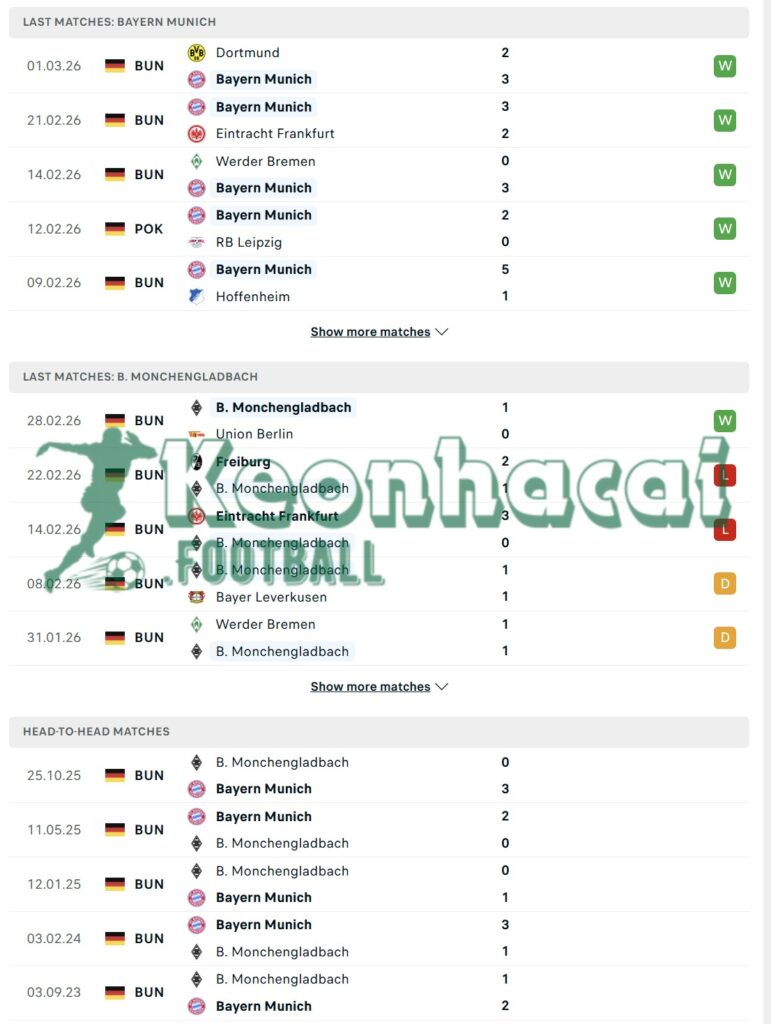Click the RB Leipzig club badge
The height and width of the screenshot is (1024, 771).
[196, 242]
